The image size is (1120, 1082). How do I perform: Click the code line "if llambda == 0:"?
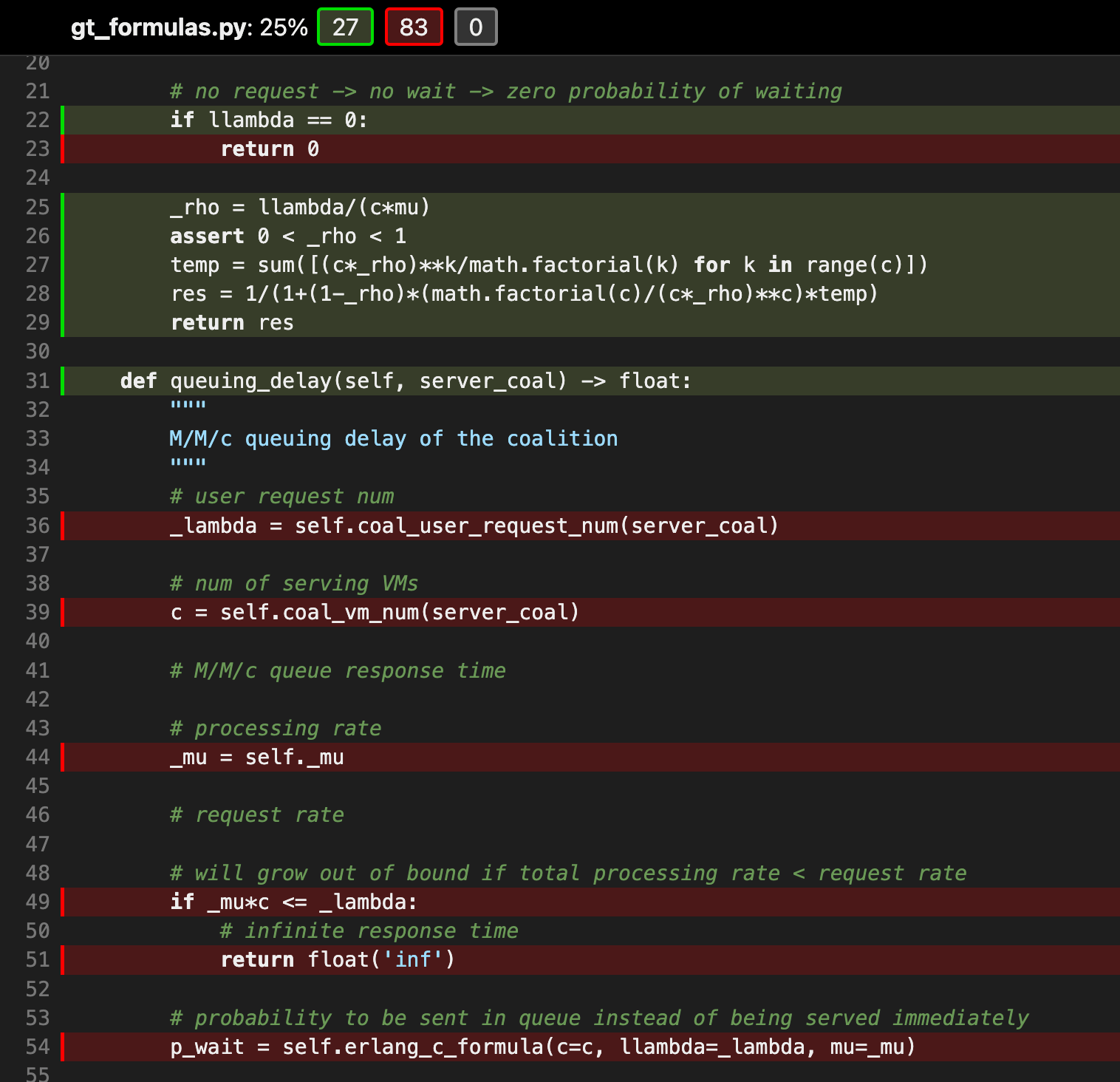269,120
